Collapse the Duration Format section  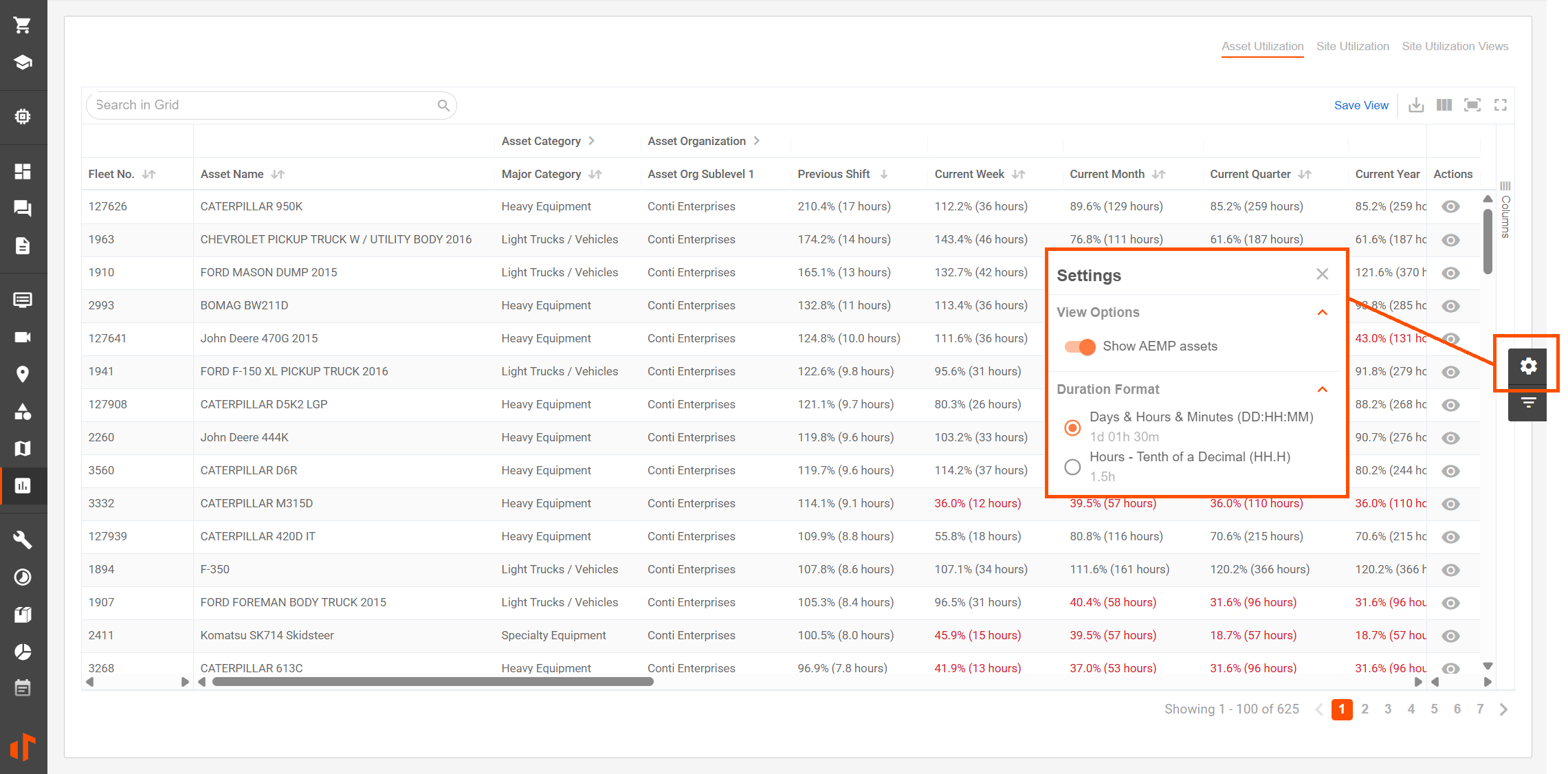click(x=1322, y=390)
